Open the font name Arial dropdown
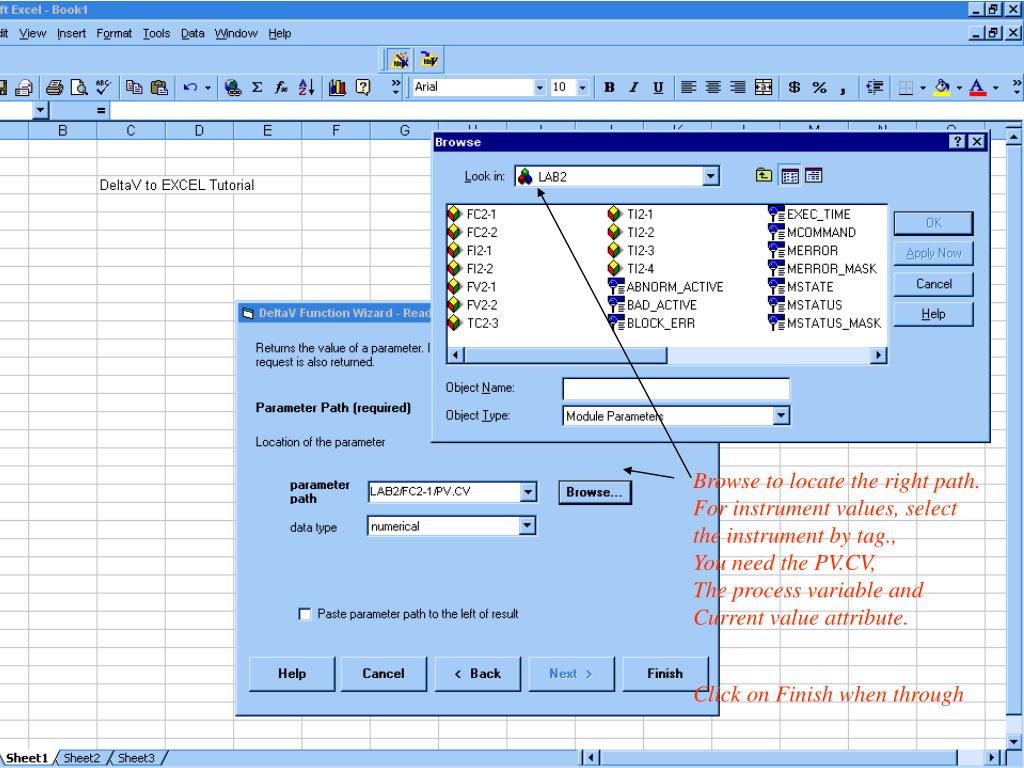 click(x=539, y=88)
